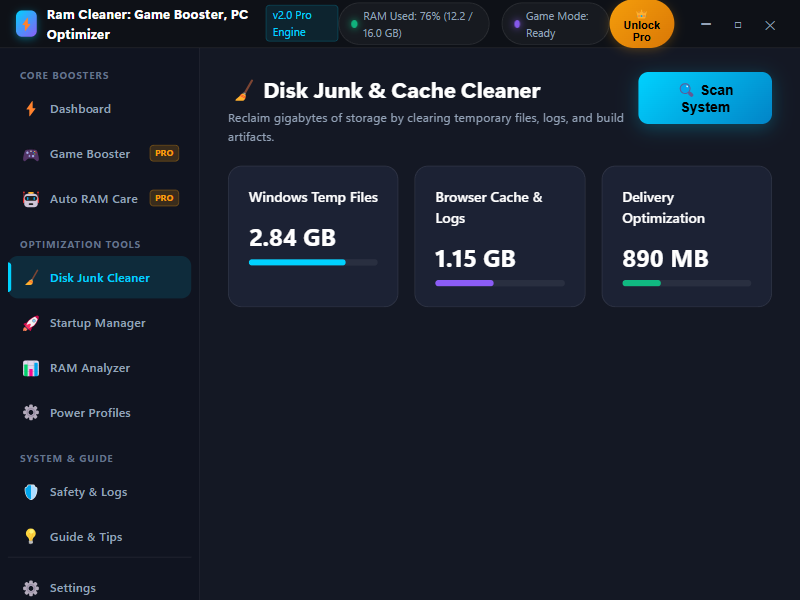Click the PRO badge next to Game Booster
The image size is (800, 600).
pyautogui.click(x=164, y=153)
